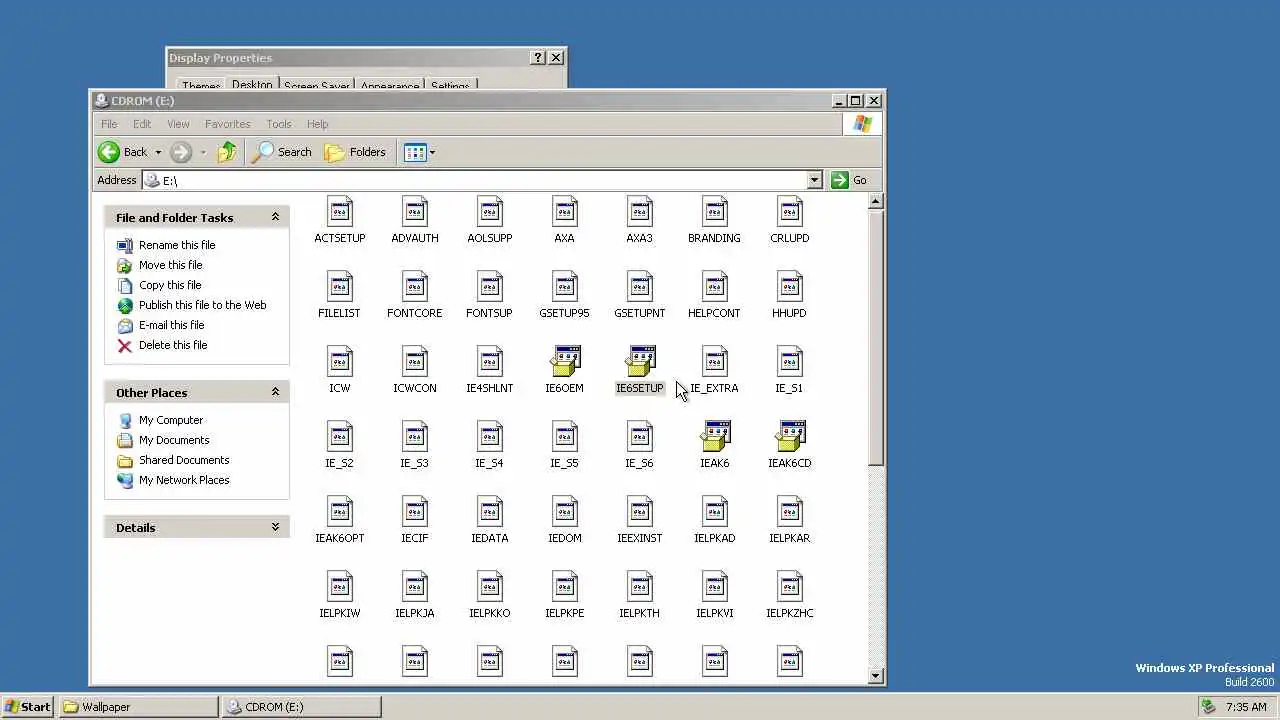Expand the Address bar dropdown
Image resolution: width=1280 pixels, height=720 pixels.
point(814,180)
